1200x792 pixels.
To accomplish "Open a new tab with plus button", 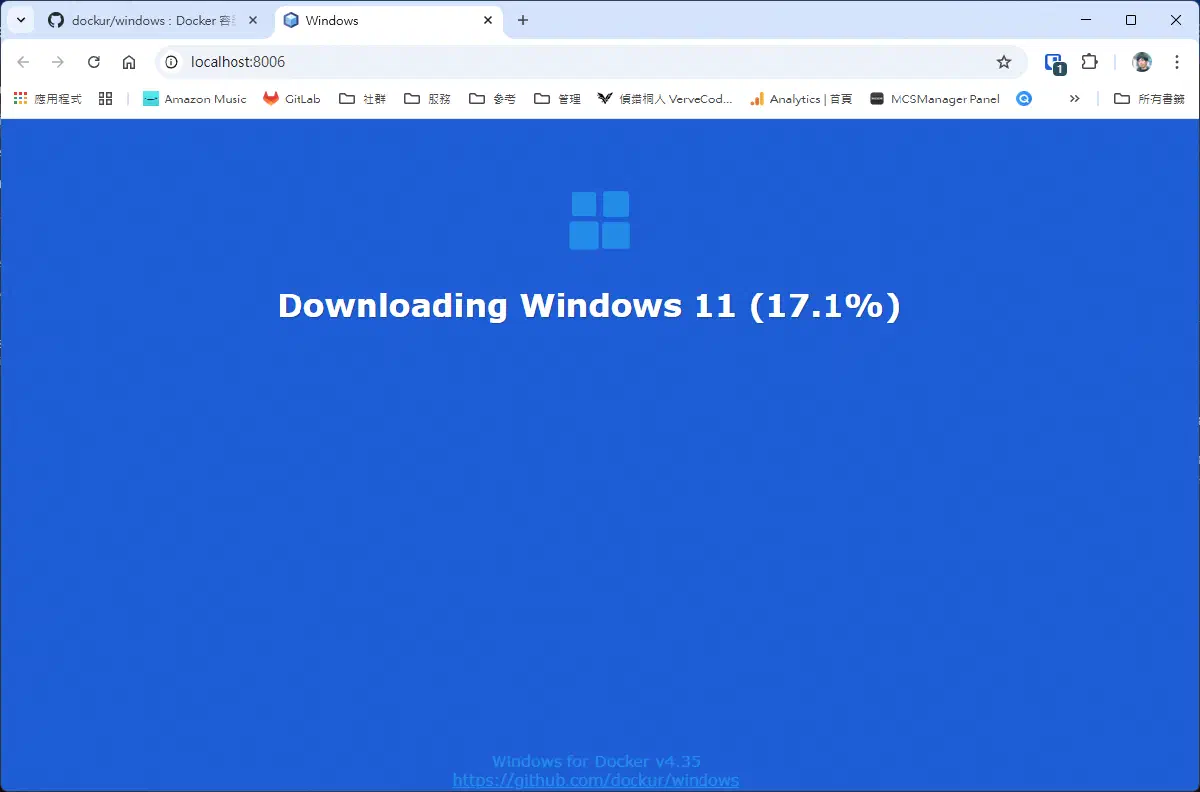I will point(523,20).
